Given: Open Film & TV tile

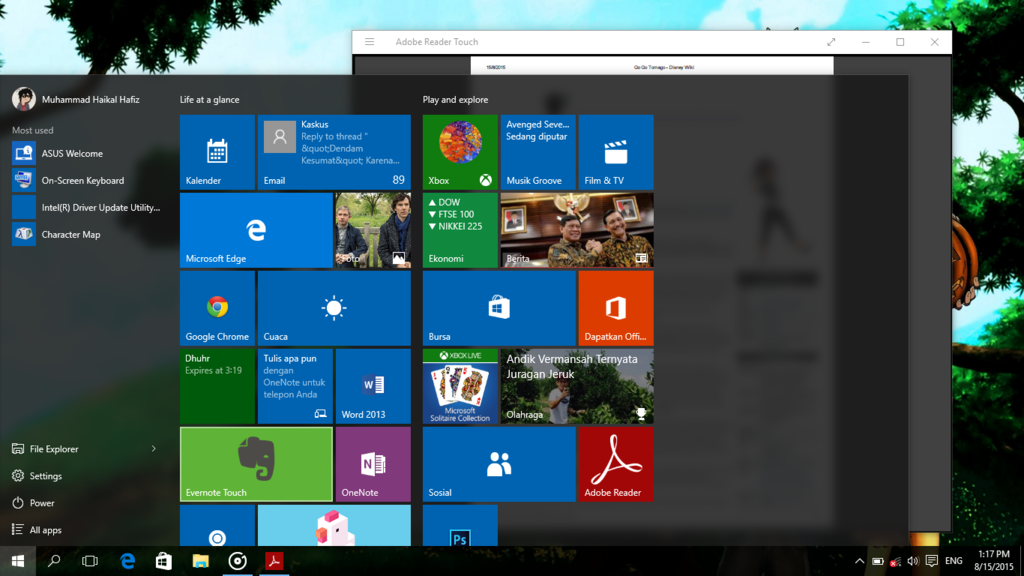Looking at the screenshot, I should [616, 152].
